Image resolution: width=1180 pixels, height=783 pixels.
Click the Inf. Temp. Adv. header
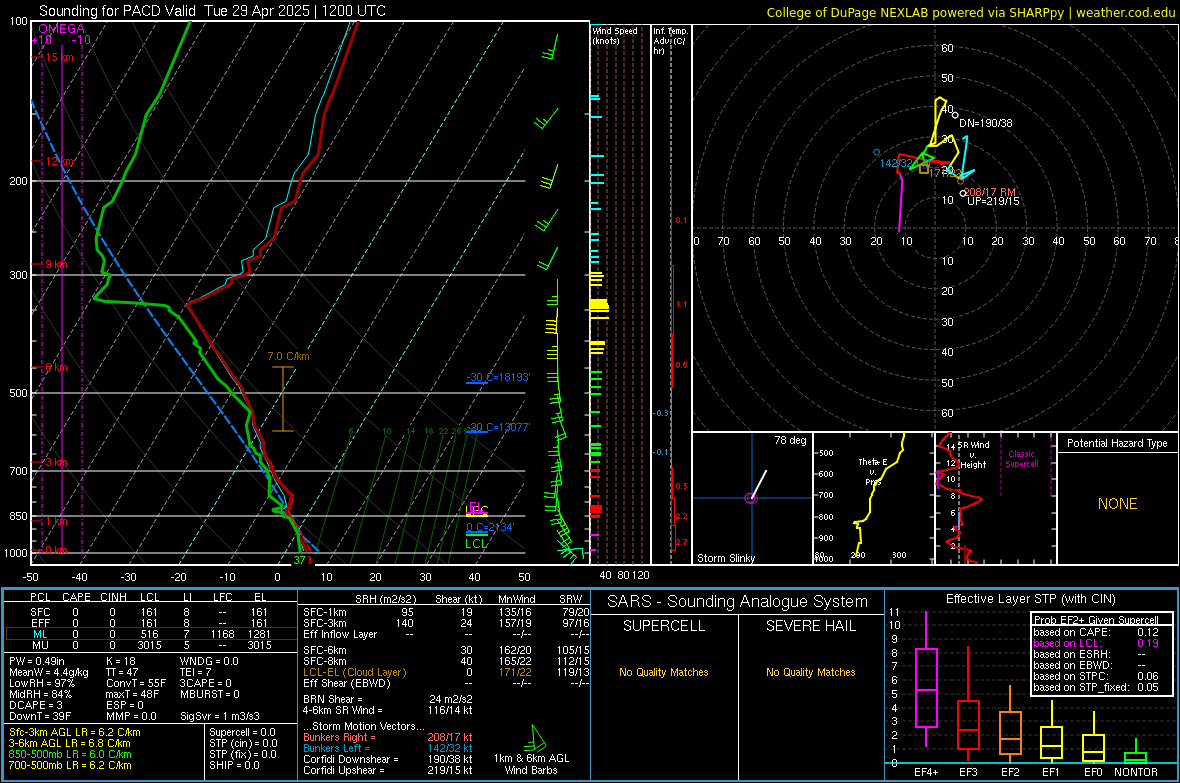click(x=670, y=41)
